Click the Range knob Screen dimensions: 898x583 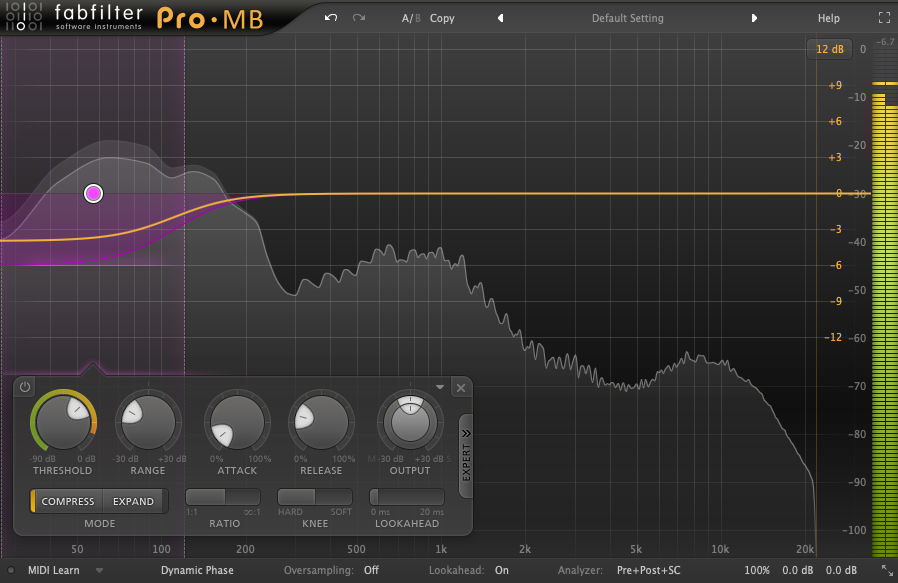pyautogui.click(x=148, y=423)
